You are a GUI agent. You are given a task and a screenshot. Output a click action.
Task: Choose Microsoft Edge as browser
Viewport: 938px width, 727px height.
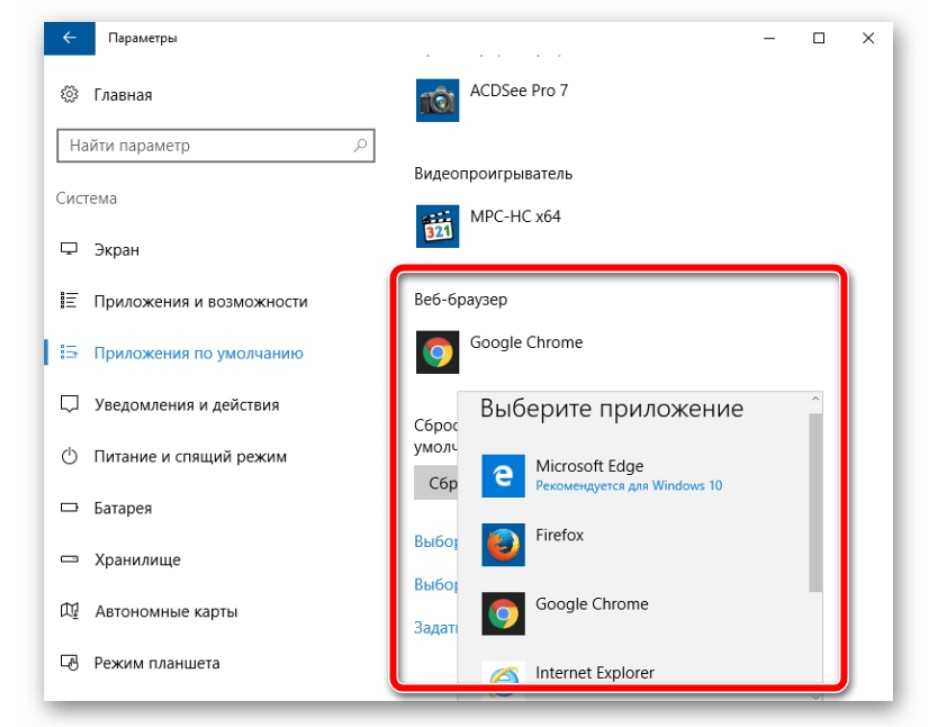click(589, 466)
